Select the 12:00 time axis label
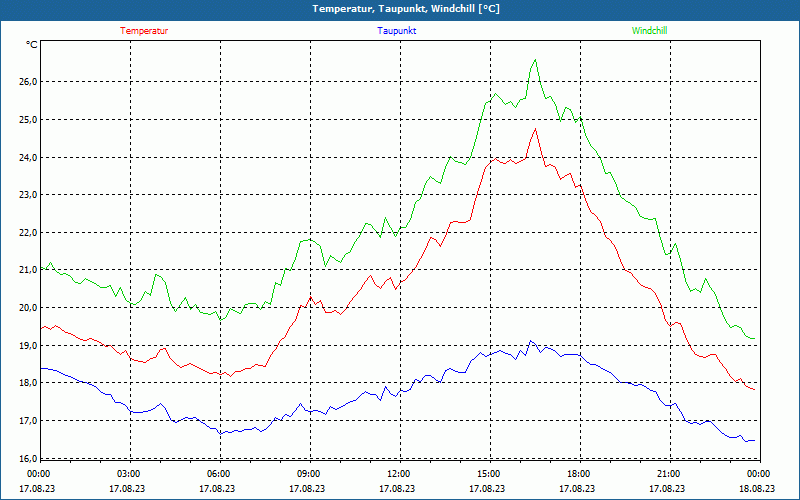This screenshot has height=500, width=800. (x=398, y=474)
